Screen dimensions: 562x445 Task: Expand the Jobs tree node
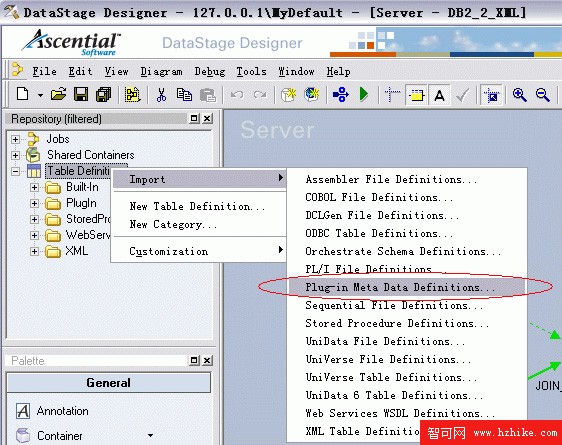pos(15,139)
